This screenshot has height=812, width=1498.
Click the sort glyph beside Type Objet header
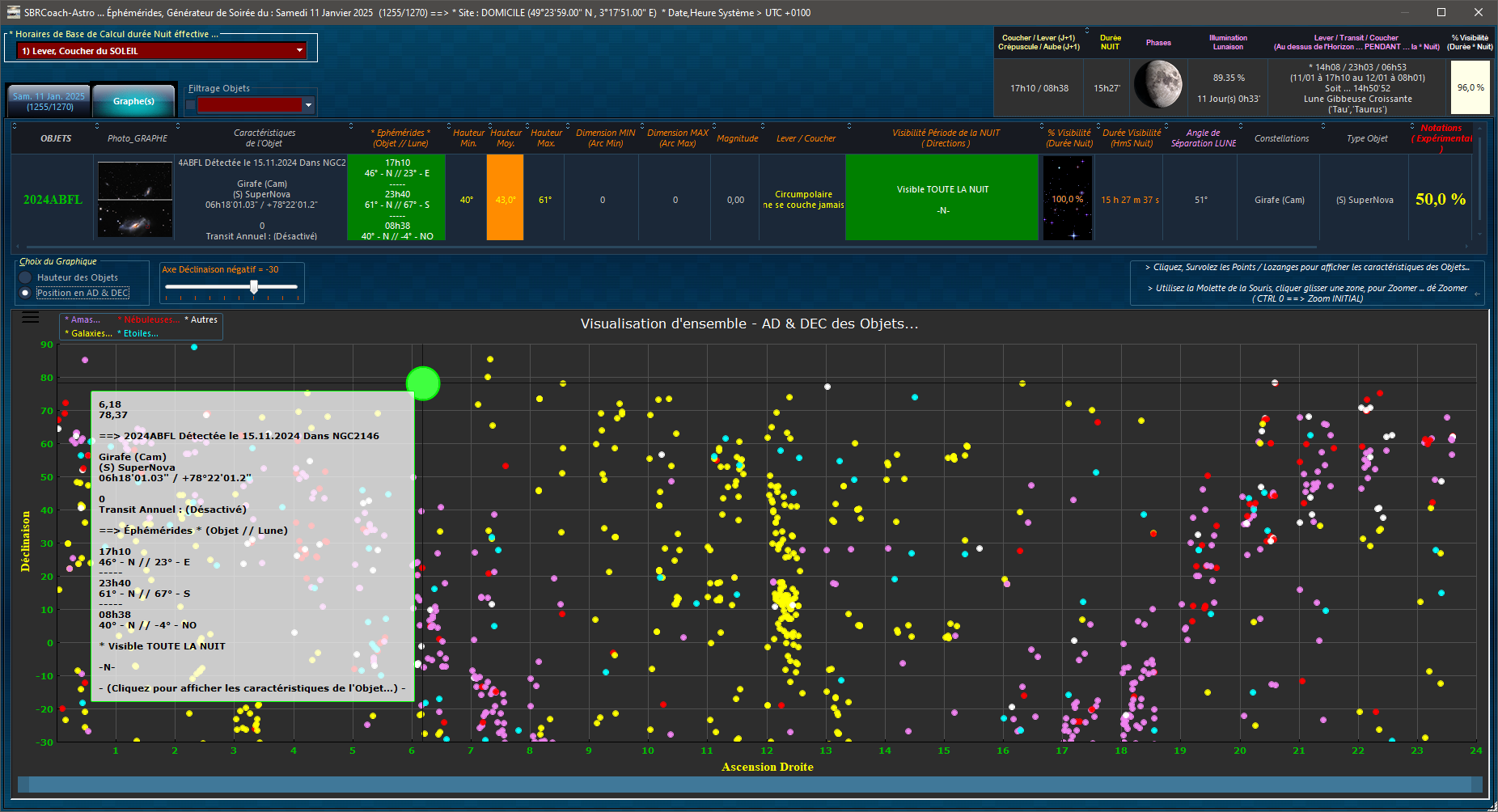(x=1323, y=125)
